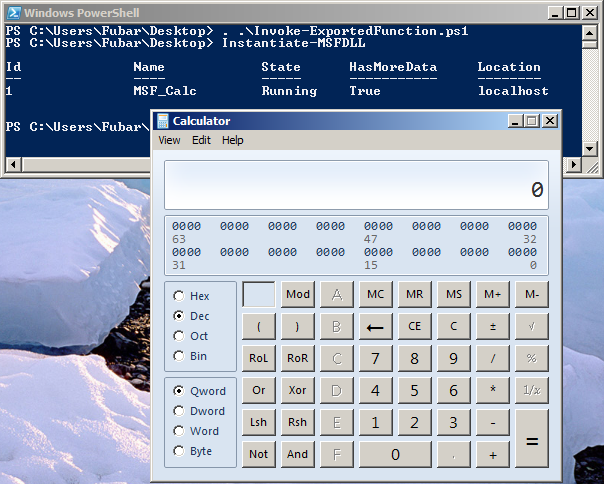
Task: Click the open parenthesis button
Action: tap(258, 326)
